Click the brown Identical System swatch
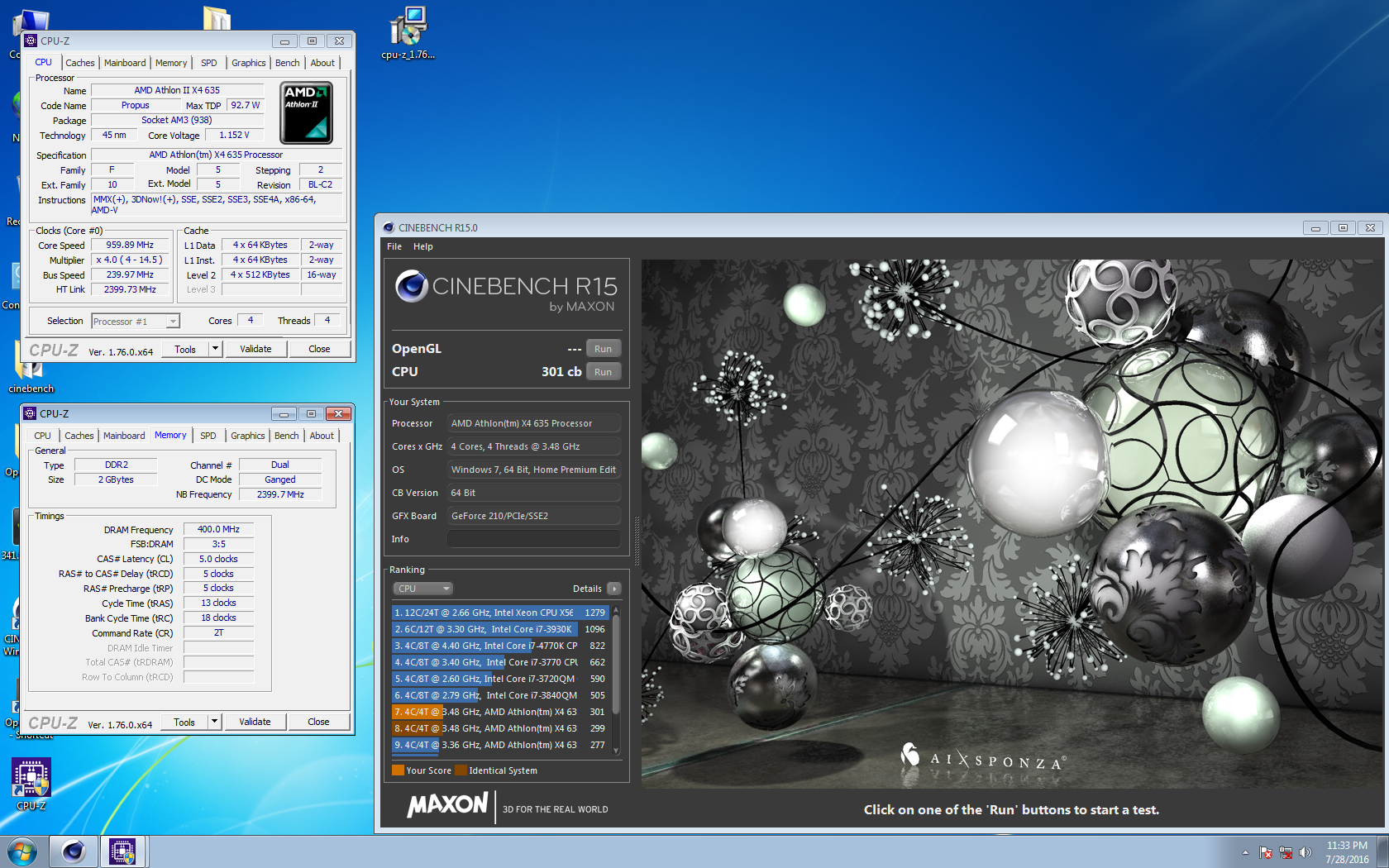 [461, 770]
